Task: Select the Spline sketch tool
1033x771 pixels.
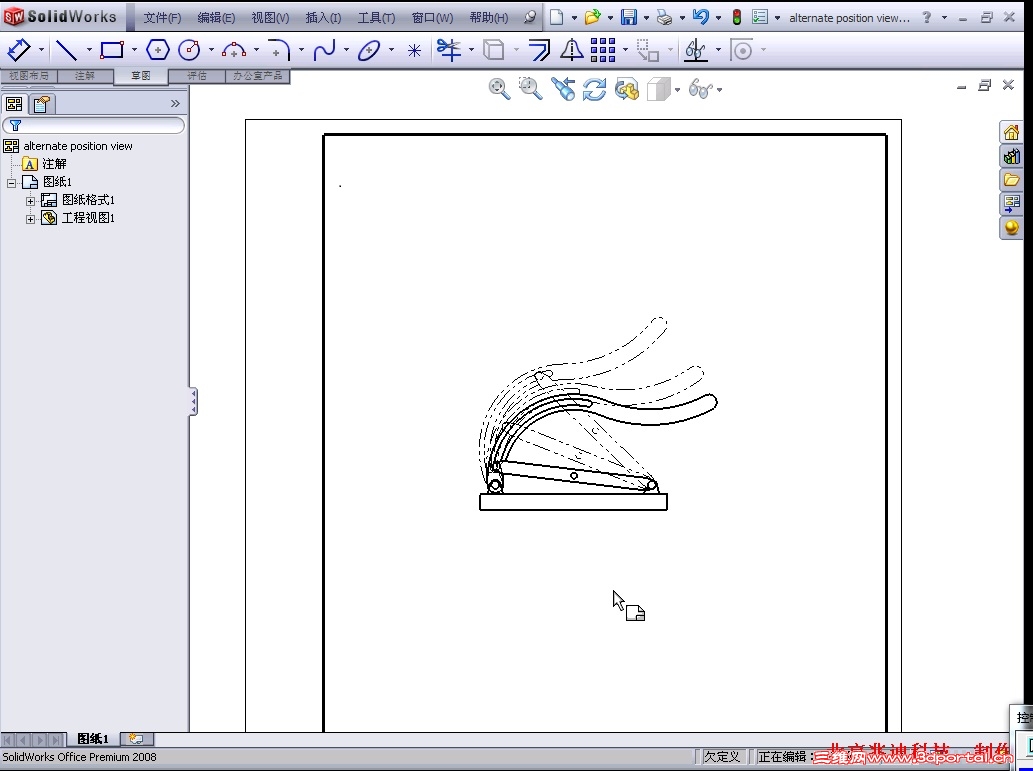Action: tap(324, 50)
